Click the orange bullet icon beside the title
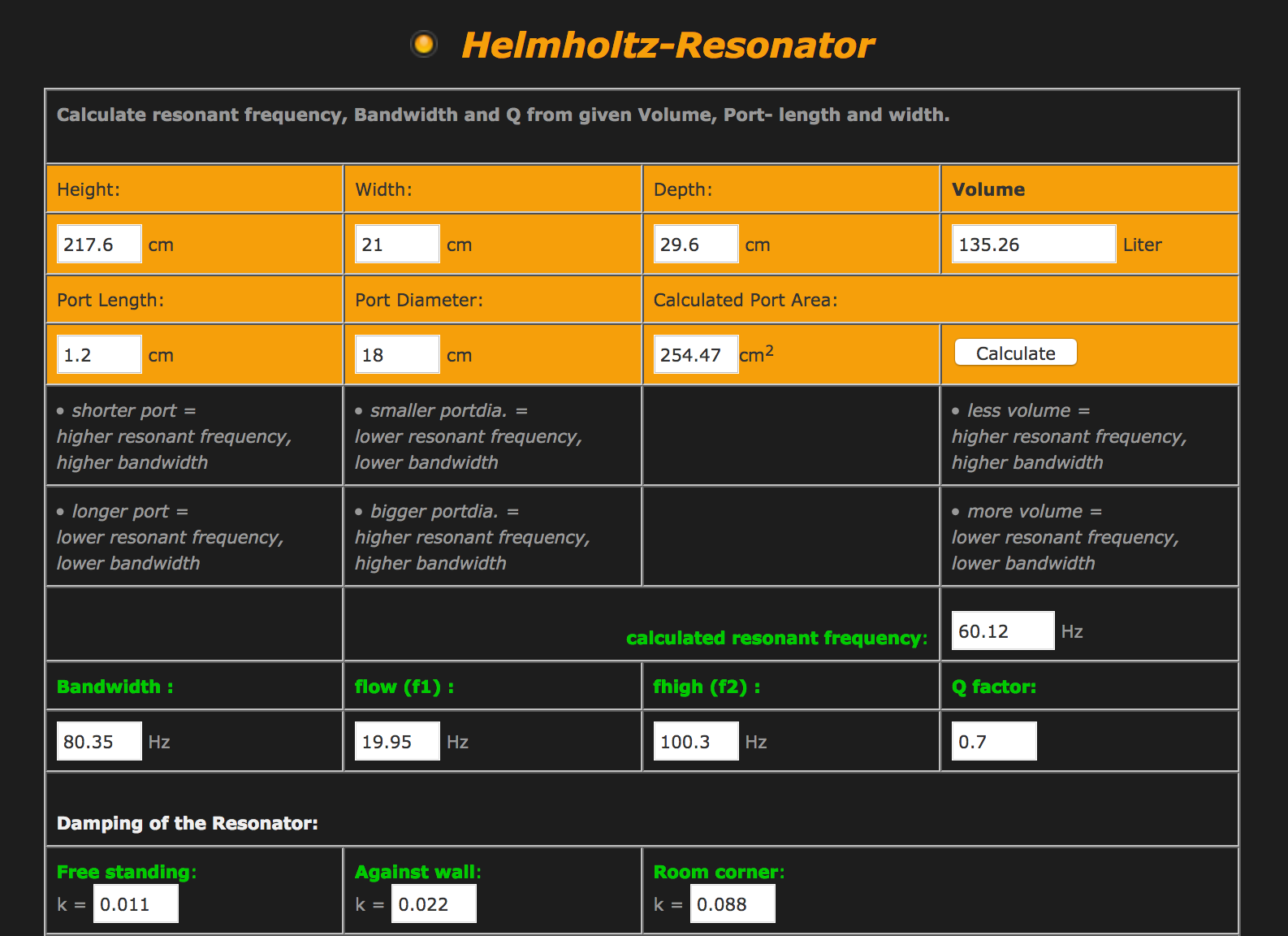The width and height of the screenshot is (1288, 936). pyautogui.click(x=424, y=44)
